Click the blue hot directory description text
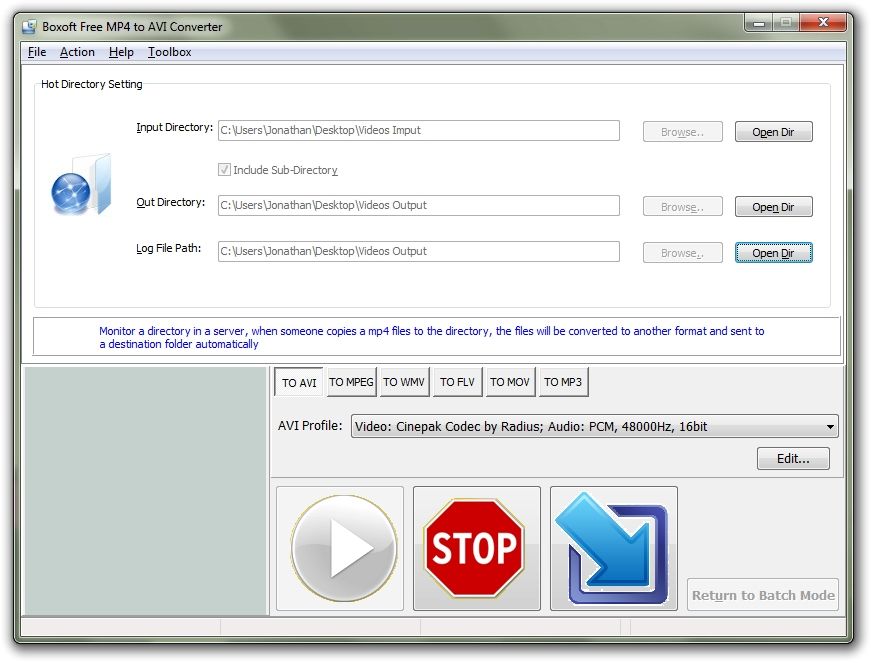 pyautogui.click(x=432, y=337)
